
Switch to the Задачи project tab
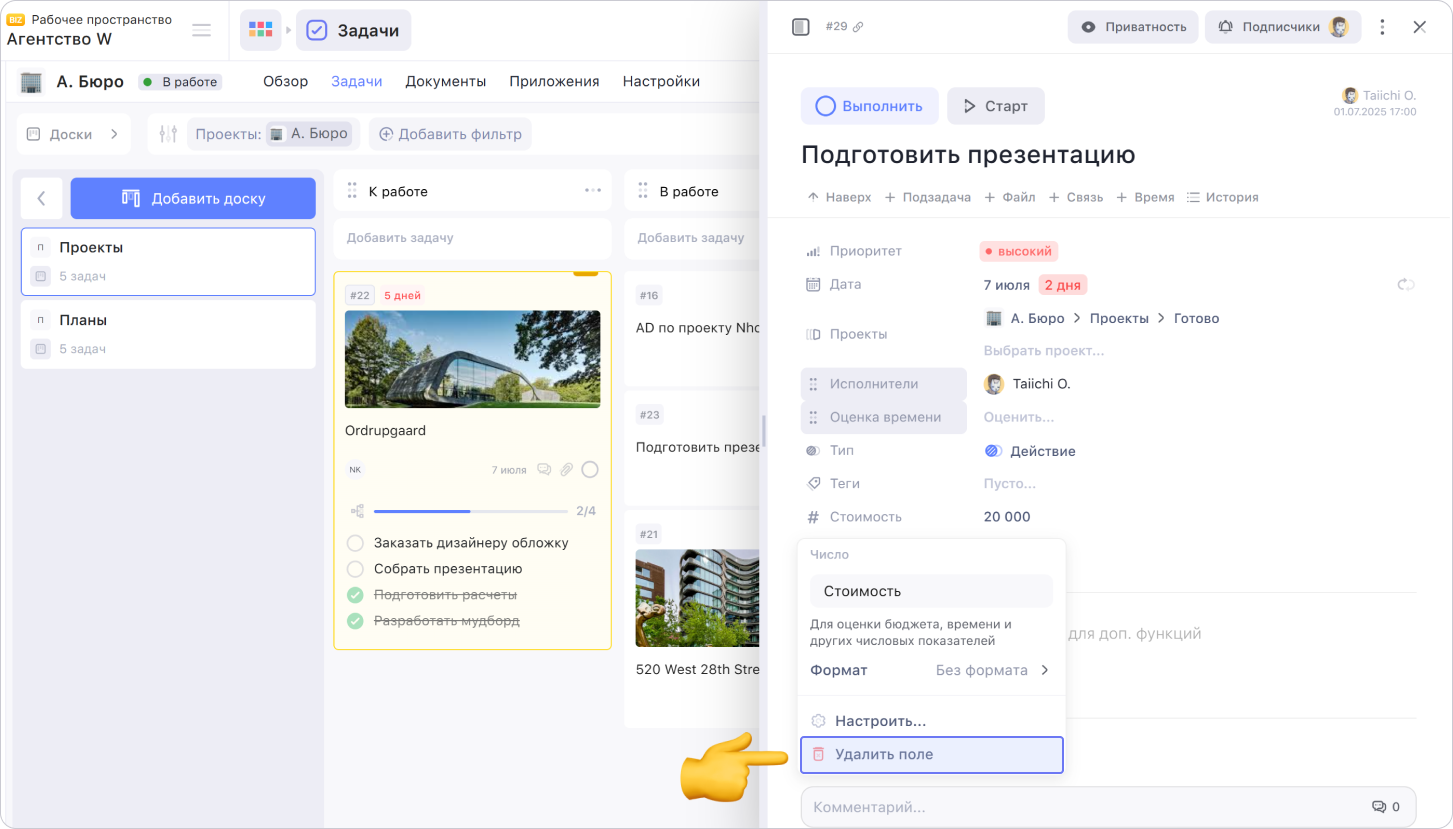tap(357, 81)
